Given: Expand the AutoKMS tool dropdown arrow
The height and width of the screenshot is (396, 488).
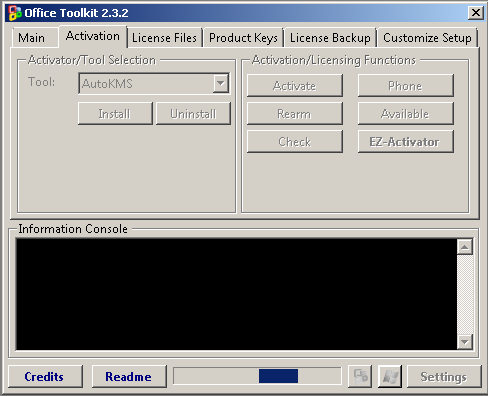Looking at the screenshot, I should (x=221, y=83).
